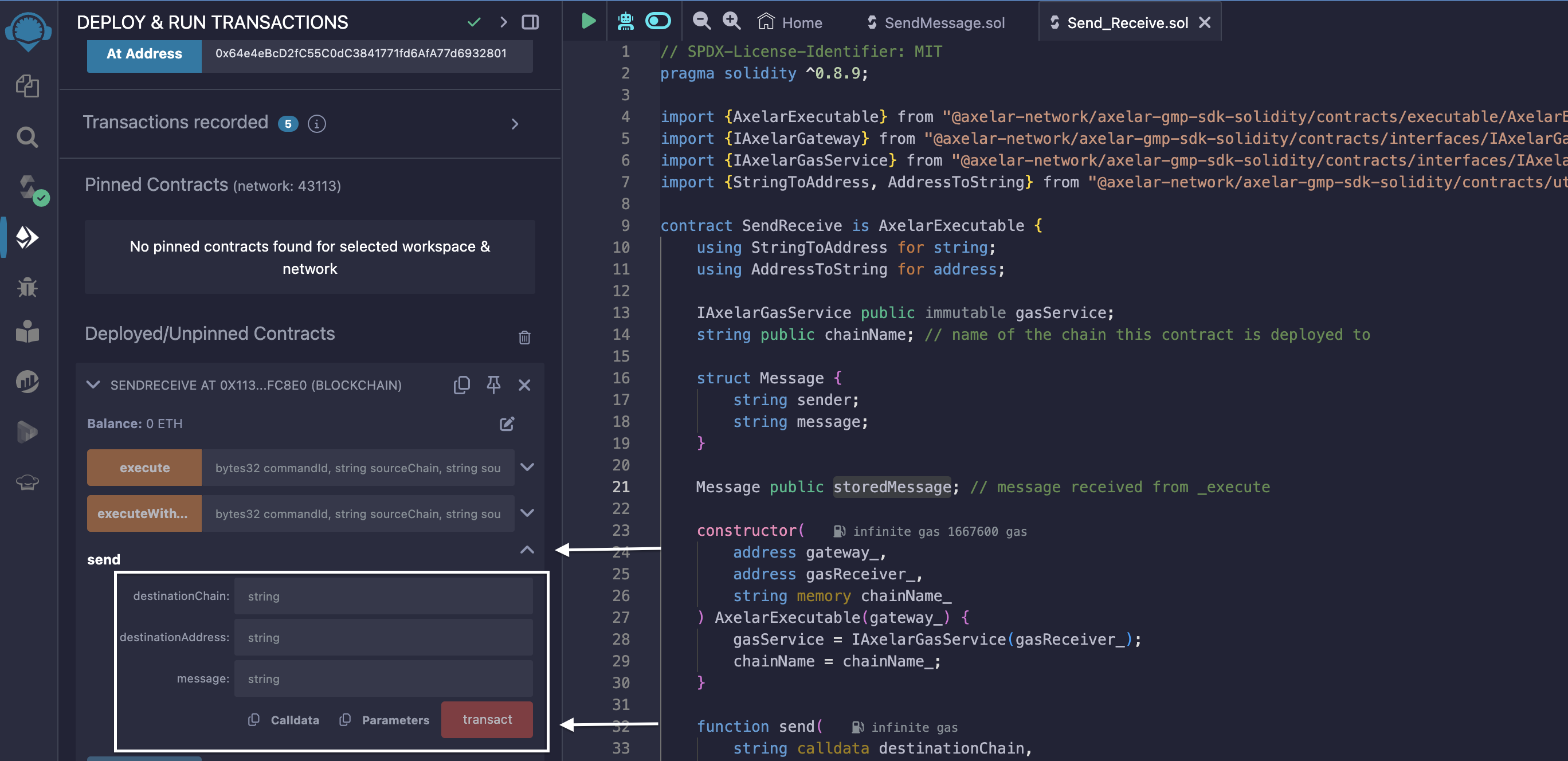Zoom out the editor font size
The image size is (1568, 761).
(x=701, y=22)
